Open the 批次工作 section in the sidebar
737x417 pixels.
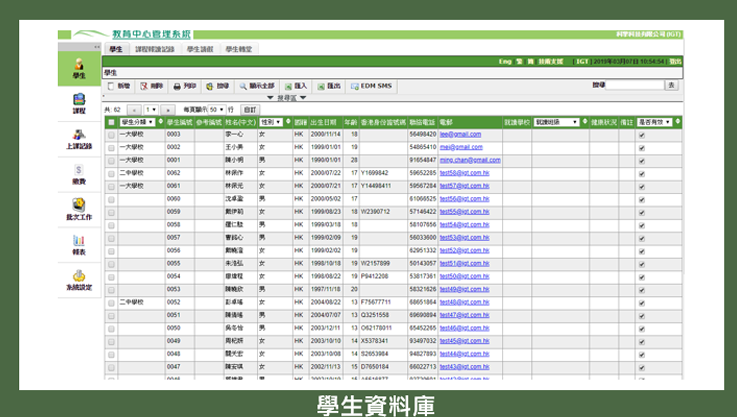(79, 210)
